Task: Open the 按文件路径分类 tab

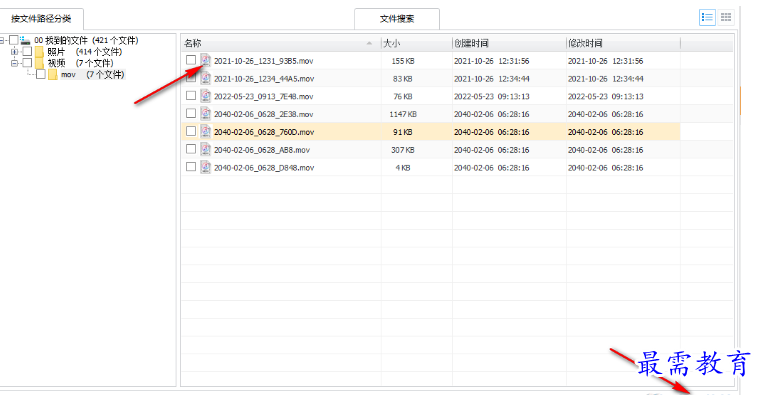Action: click(41, 19)
